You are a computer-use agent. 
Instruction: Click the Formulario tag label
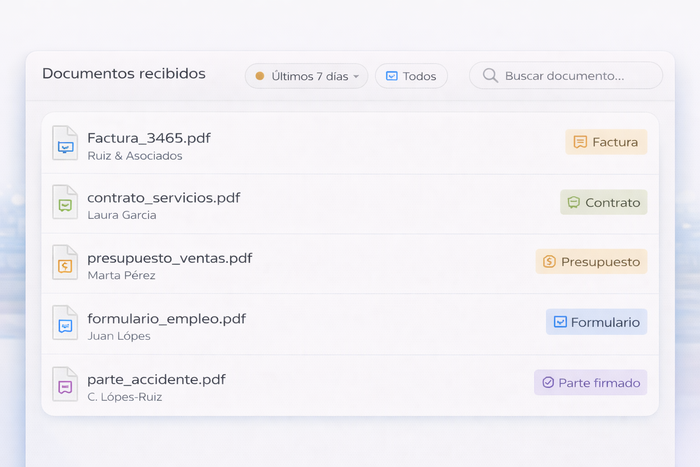(x=596, y=322)
